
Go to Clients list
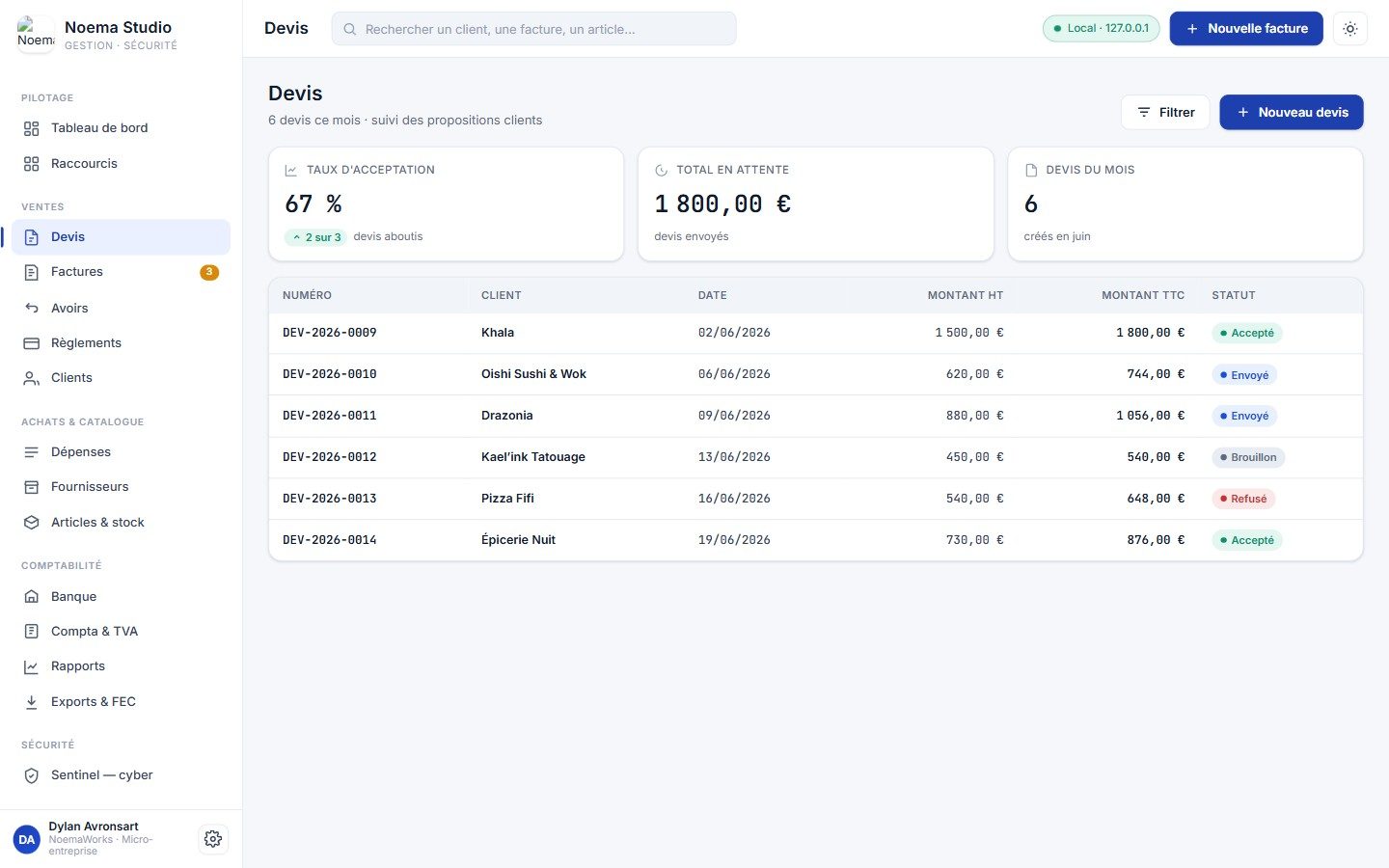(x=121, y=378)
